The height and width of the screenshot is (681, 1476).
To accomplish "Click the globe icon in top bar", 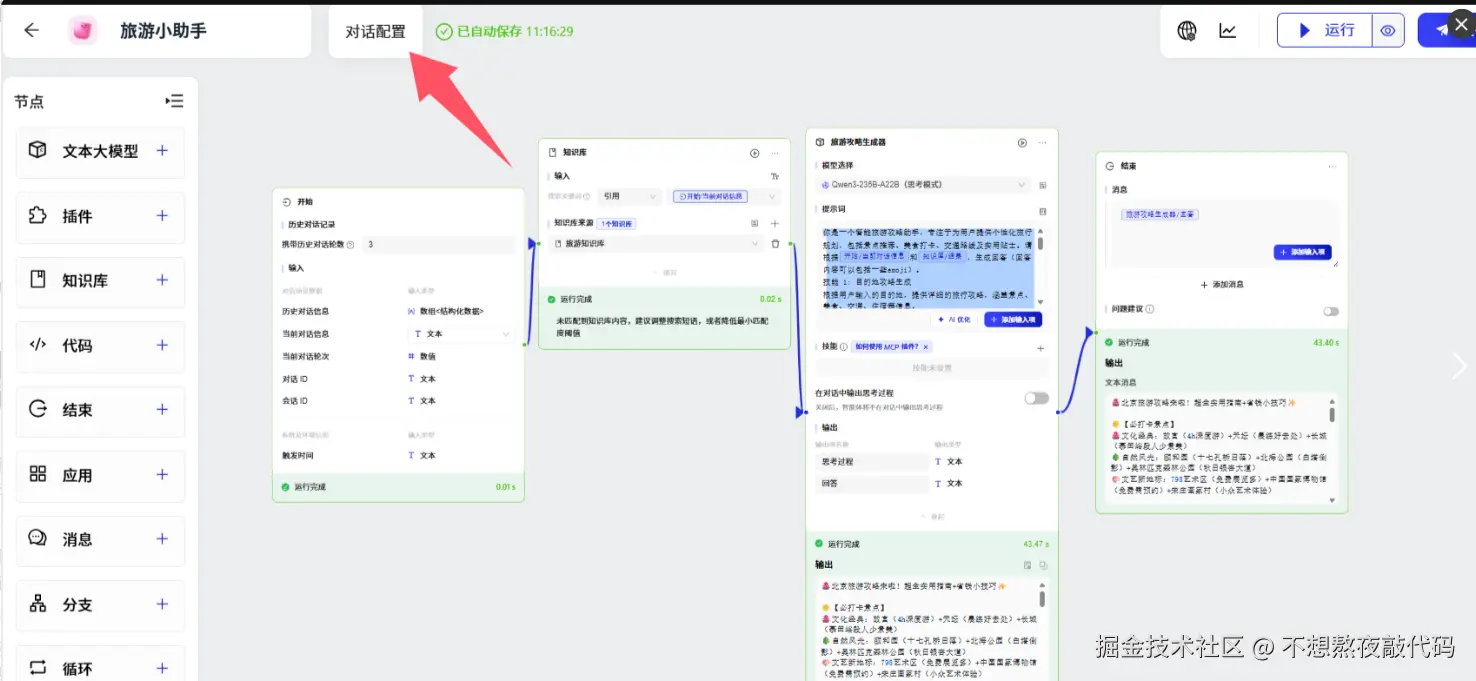I will pyautogui.click(x=1187, y=31).
